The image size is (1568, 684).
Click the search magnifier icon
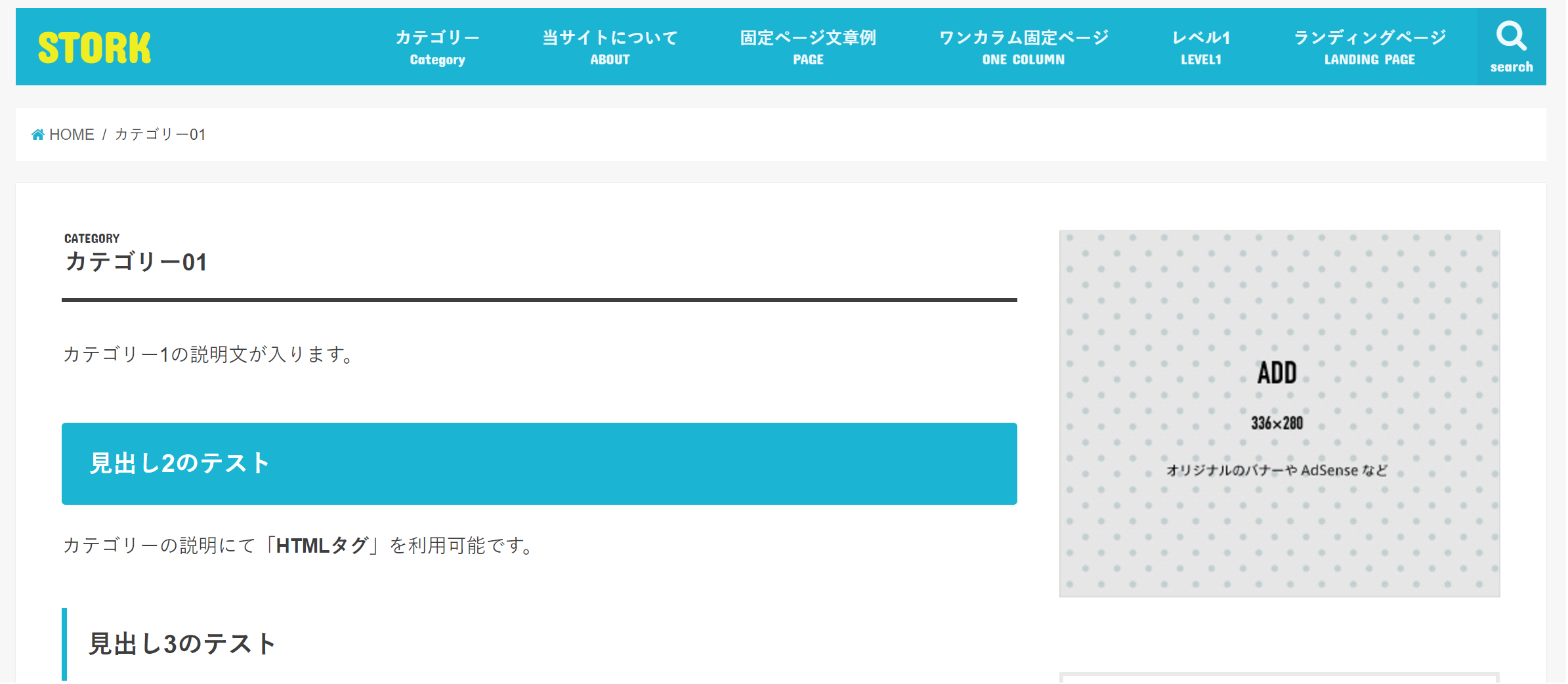coord(1511,35)
